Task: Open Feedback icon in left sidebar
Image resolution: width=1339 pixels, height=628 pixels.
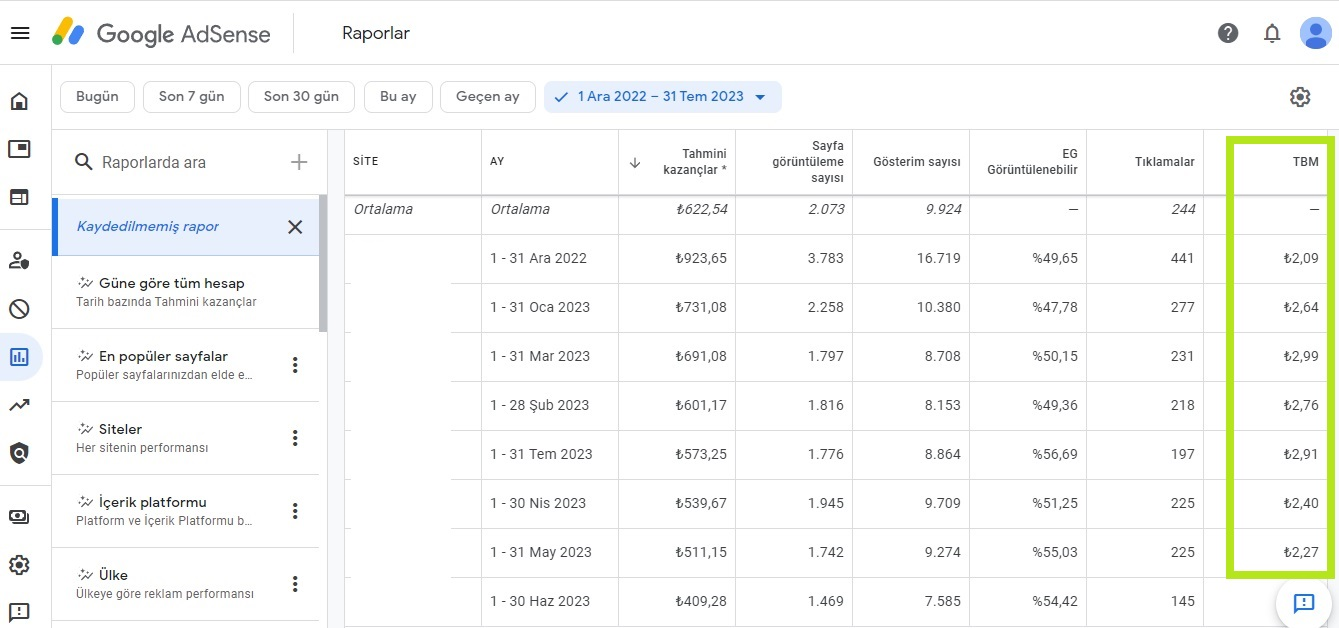Action: click(x=19, y=612)
